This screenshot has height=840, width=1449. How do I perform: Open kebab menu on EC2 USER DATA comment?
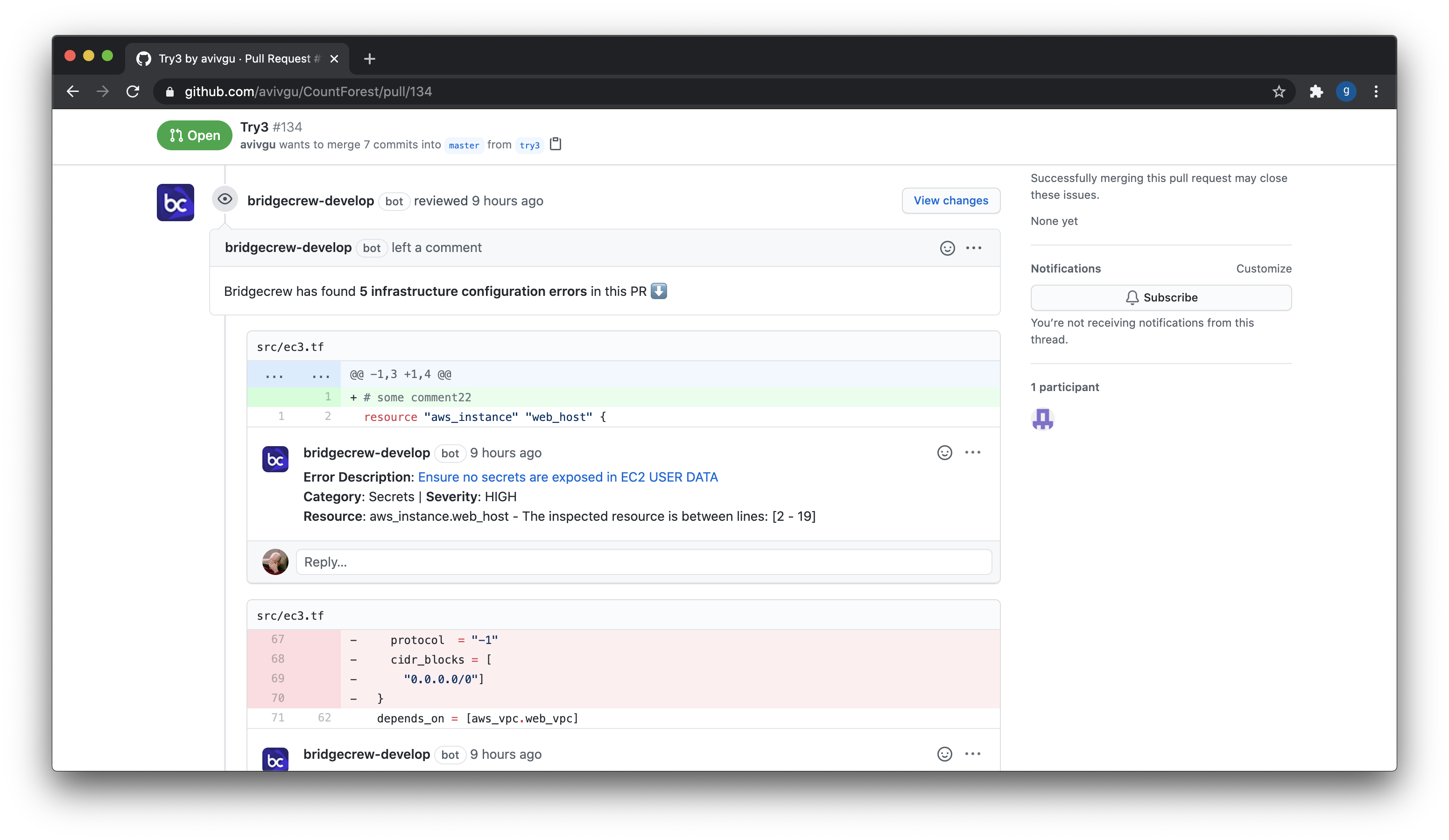972,453
